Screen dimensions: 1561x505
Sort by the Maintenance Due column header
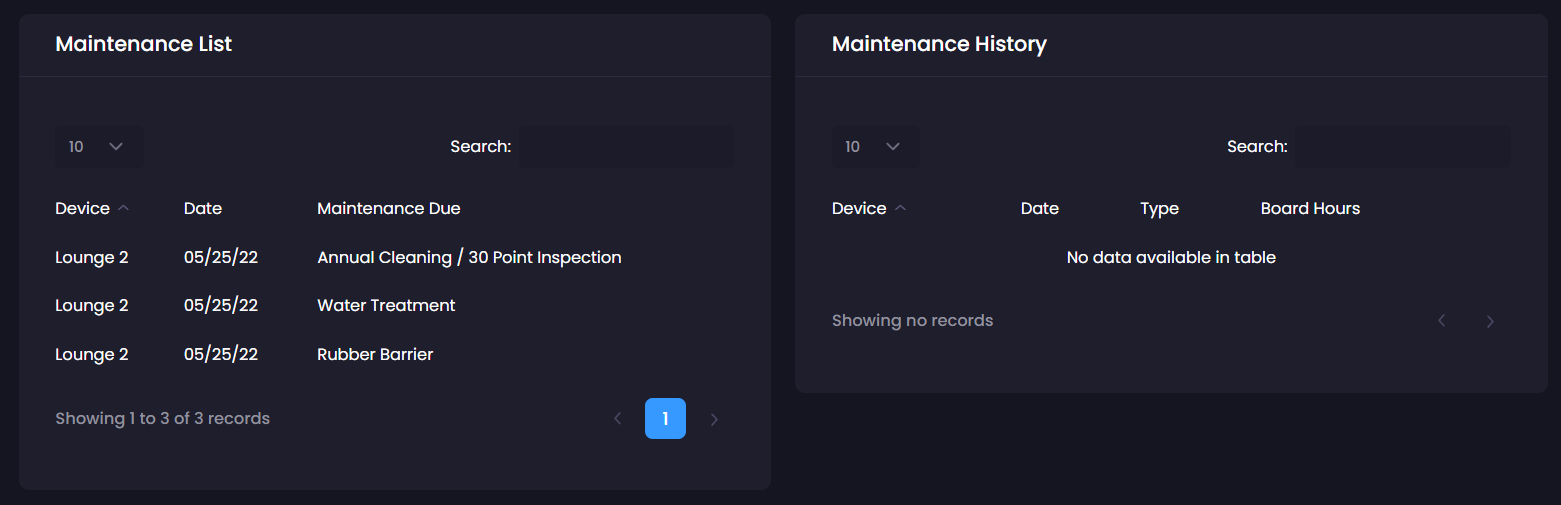coord(388,208)
